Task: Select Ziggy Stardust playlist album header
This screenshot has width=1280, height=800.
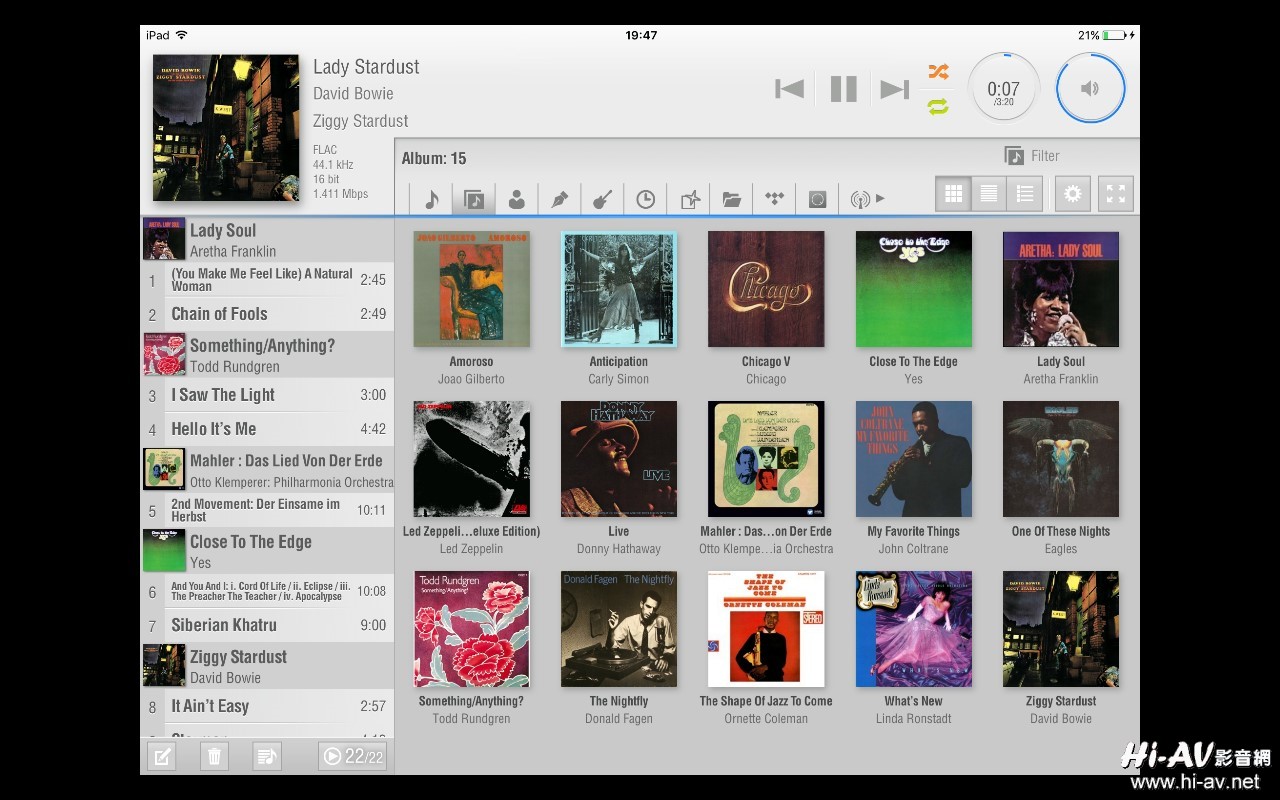Action: tap(267, 666)
